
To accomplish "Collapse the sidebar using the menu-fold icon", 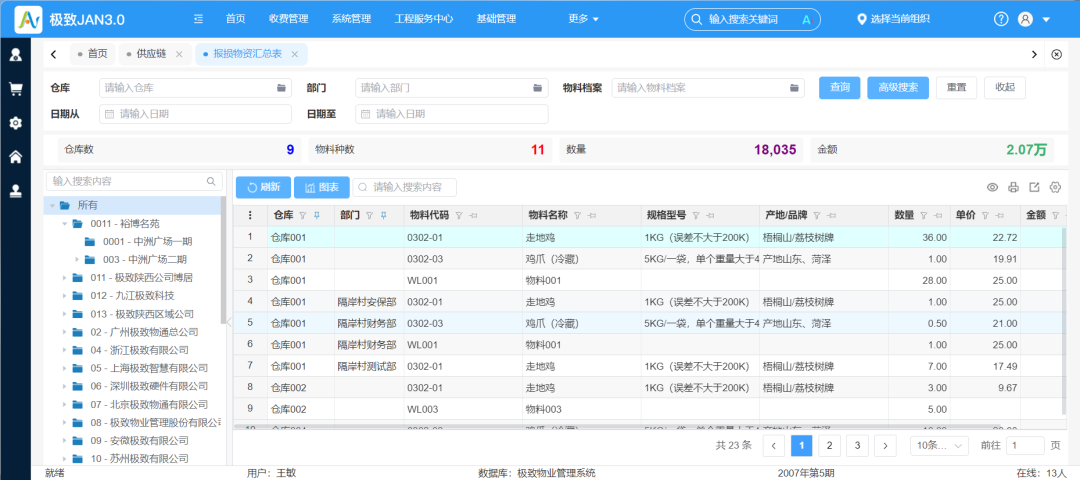I will tap(199, 19).
